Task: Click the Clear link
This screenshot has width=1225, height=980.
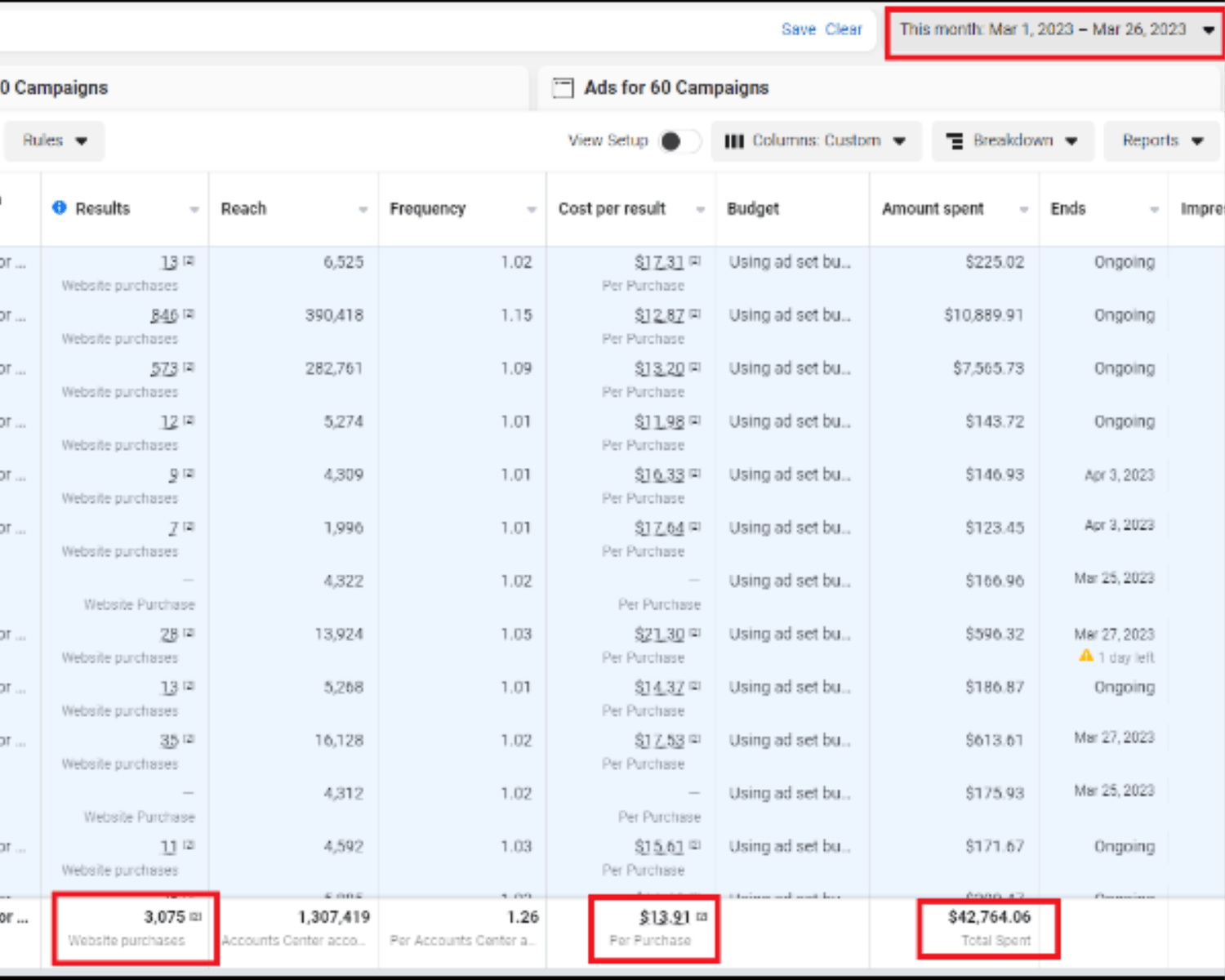Action: pos(843,29)
